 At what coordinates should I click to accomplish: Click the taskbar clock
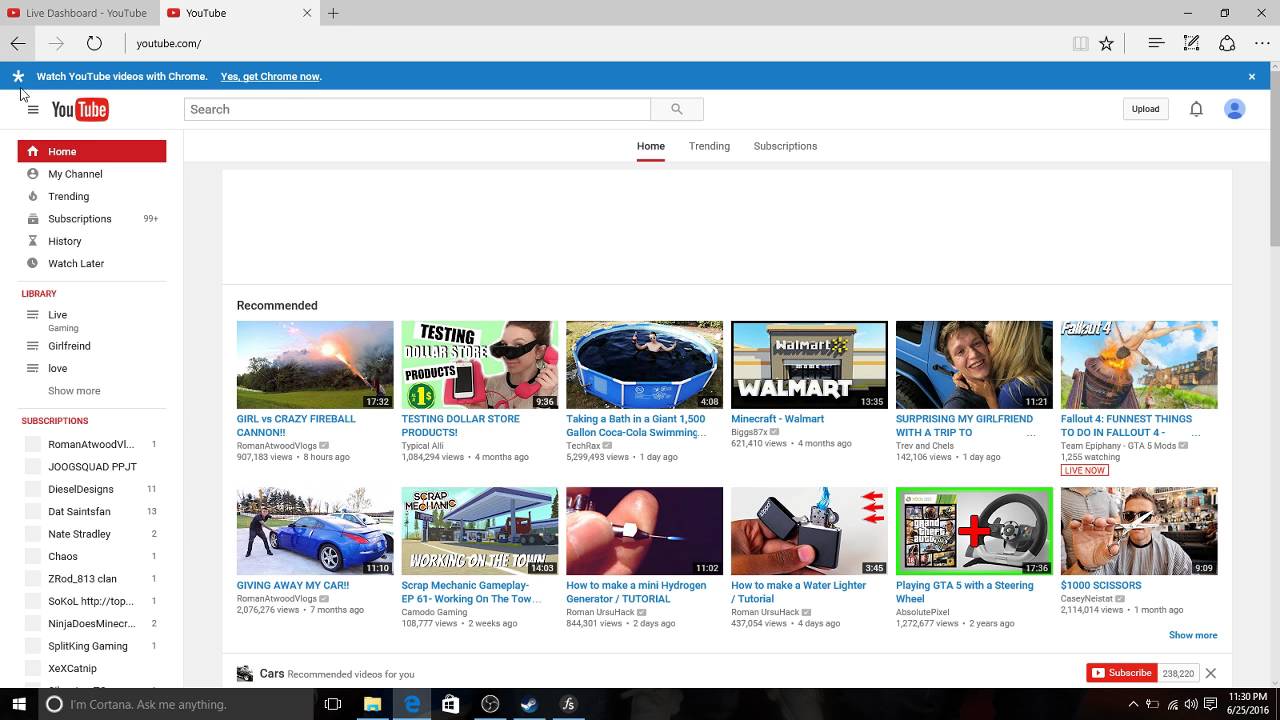pyautogui.click(x=1247, y=704)
